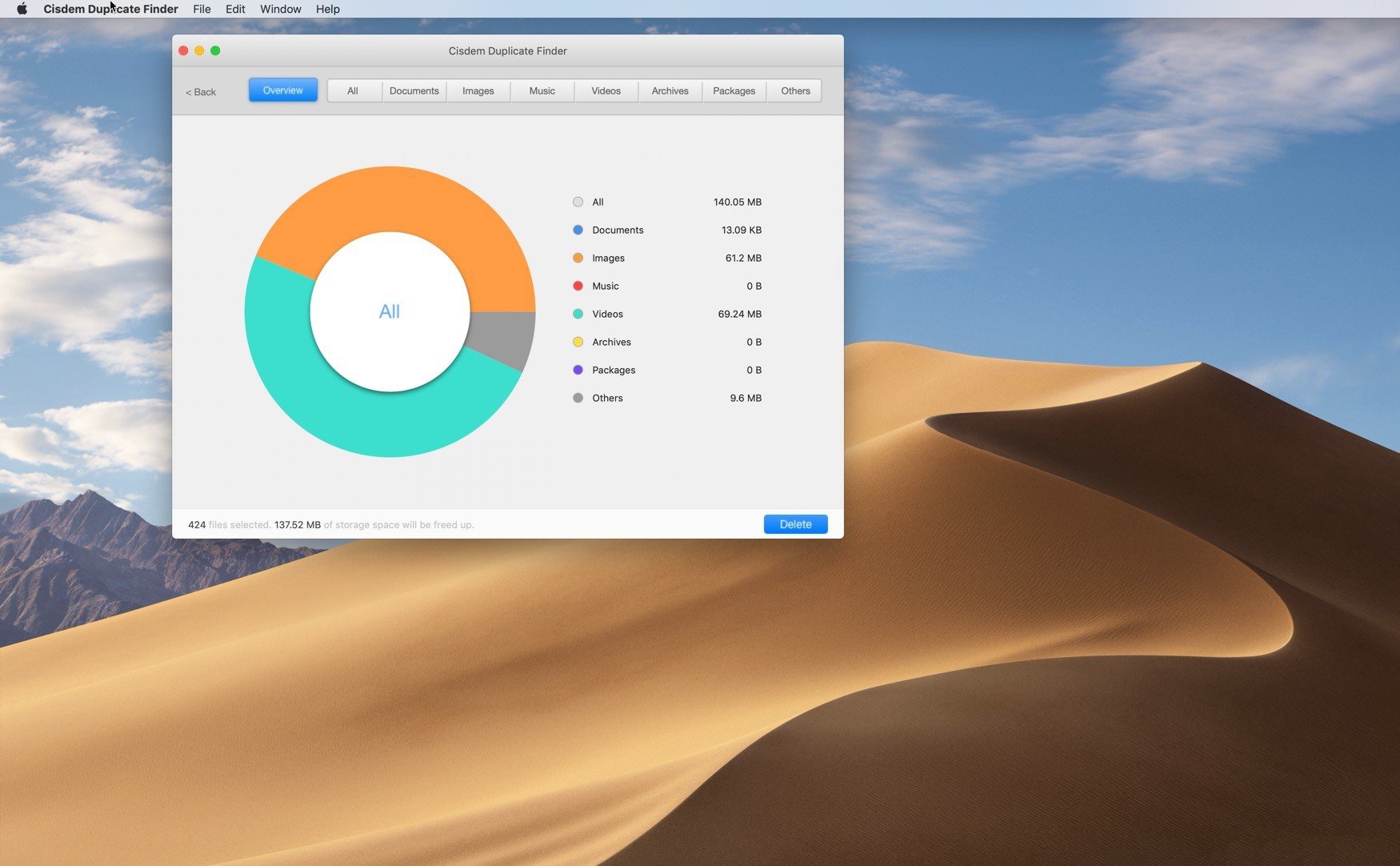
Task: Switch to the Others tab
Action: coord(795,91)
